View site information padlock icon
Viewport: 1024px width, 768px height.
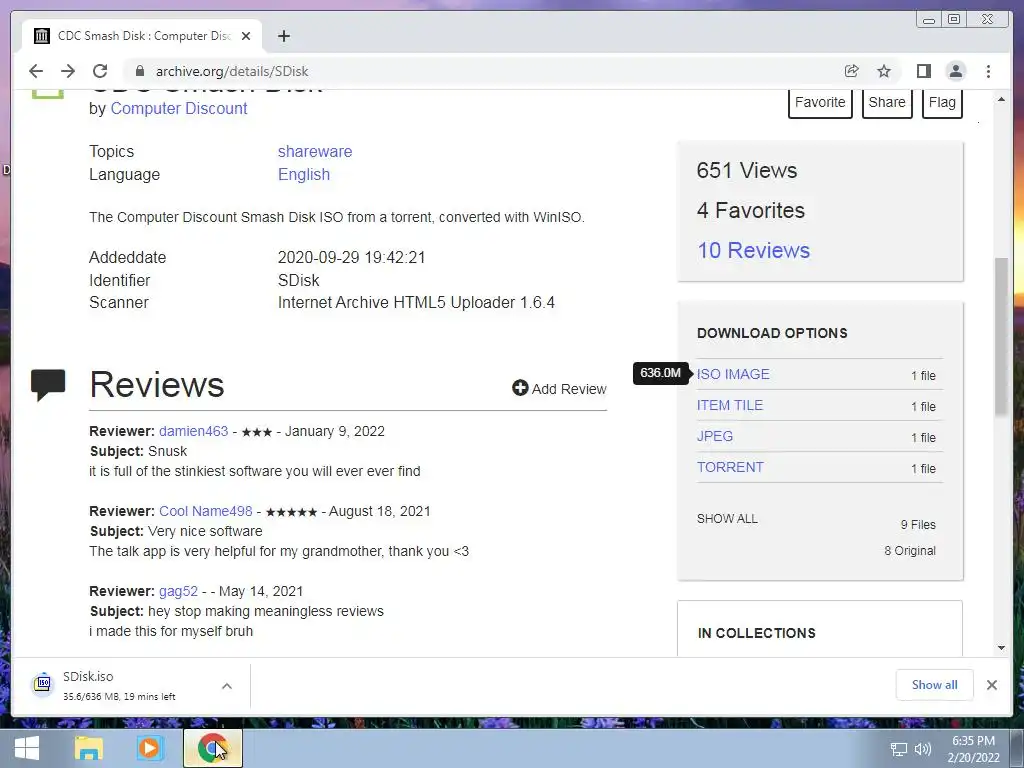pos(139,71)
